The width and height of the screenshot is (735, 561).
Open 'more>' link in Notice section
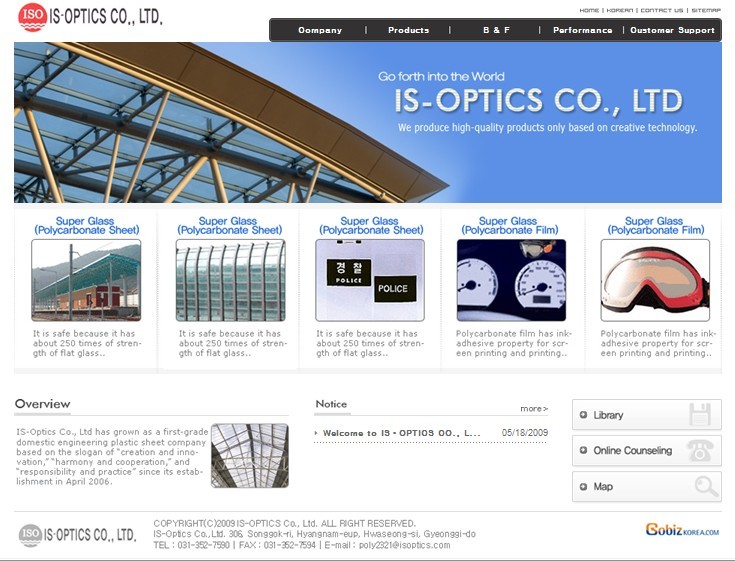tap(534, 409)
